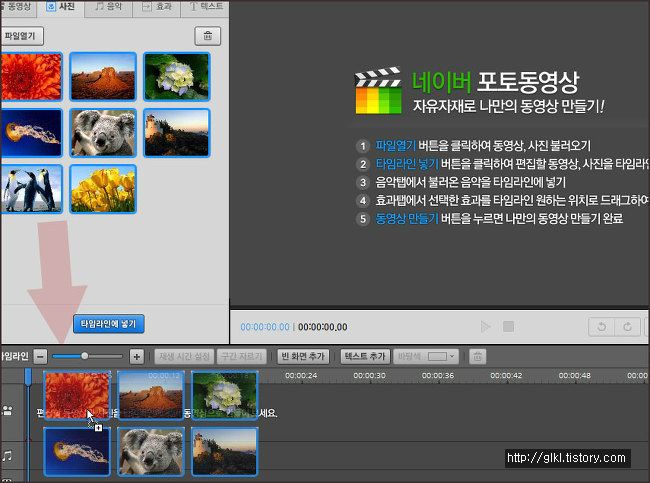The height and width of the screenshot is (483, 650).
Task: Click the koala clip in timeline
Action: click(150, 451)
